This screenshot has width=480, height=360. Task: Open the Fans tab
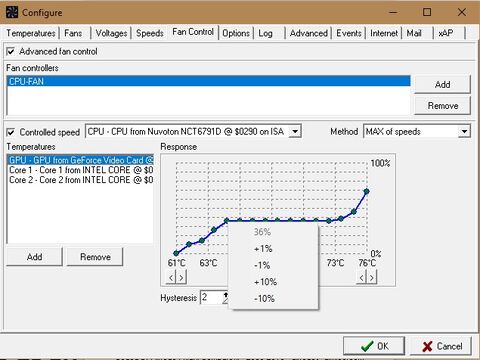(73, 33)
